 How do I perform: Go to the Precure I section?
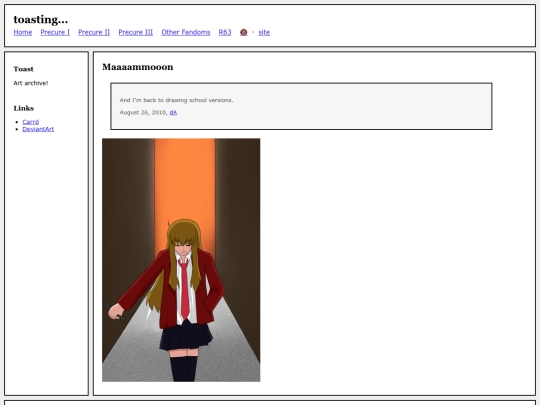click(55, 32)
